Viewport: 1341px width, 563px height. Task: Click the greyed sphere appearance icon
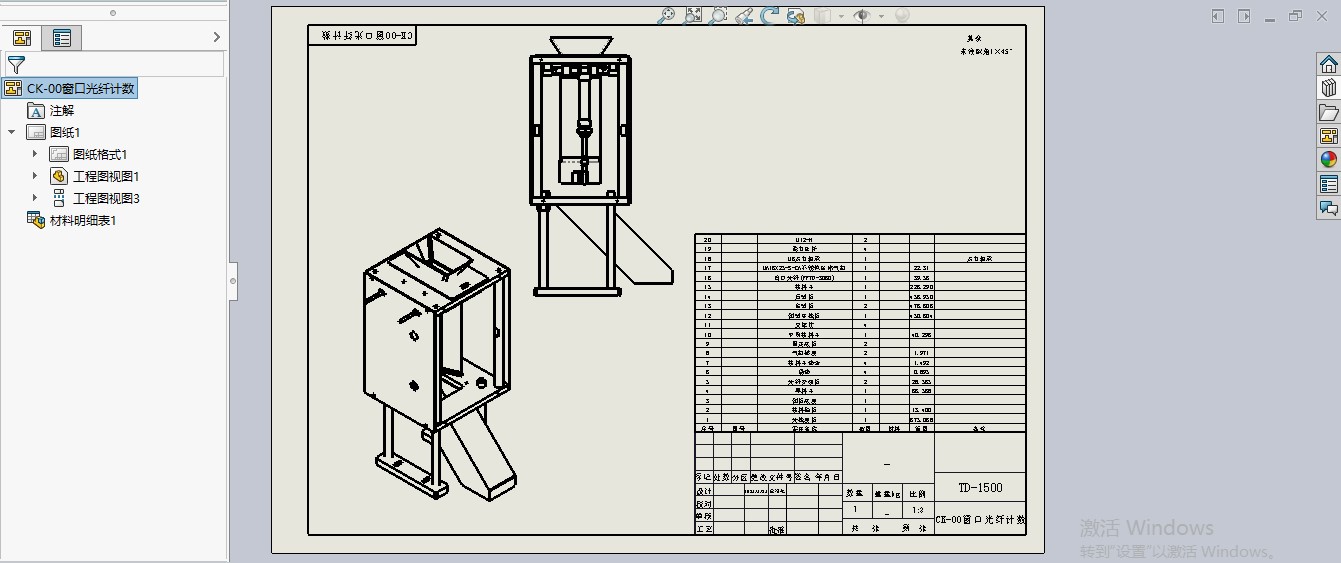901,15
